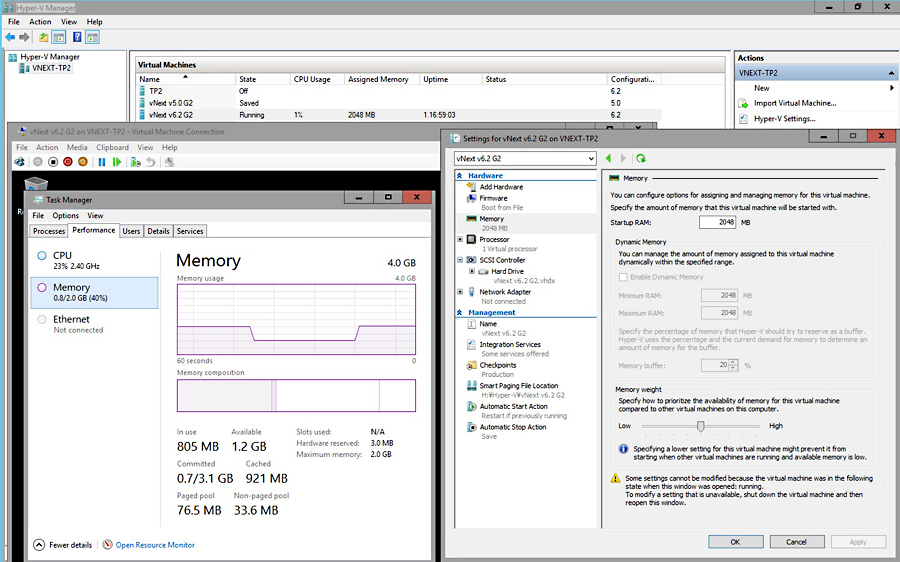
Task: Select SCSI Controller in Settings tree
Action: point(502,260)
